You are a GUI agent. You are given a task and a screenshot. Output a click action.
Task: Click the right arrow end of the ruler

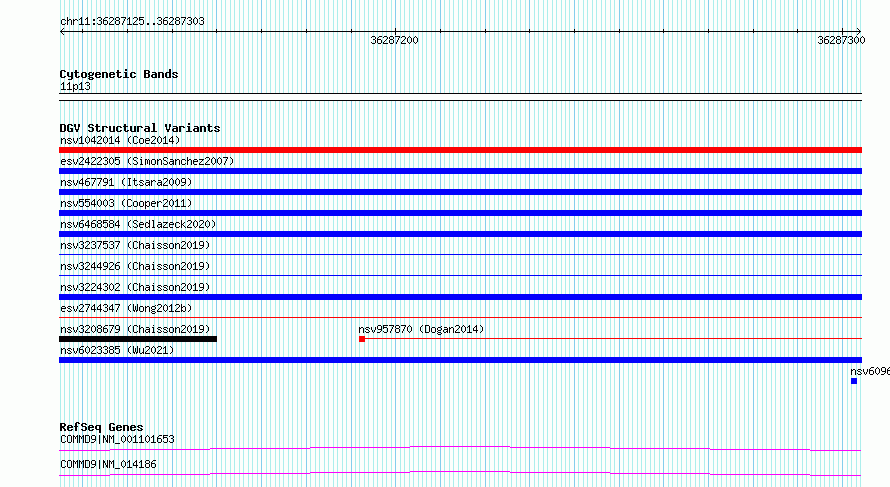[859, 32]
